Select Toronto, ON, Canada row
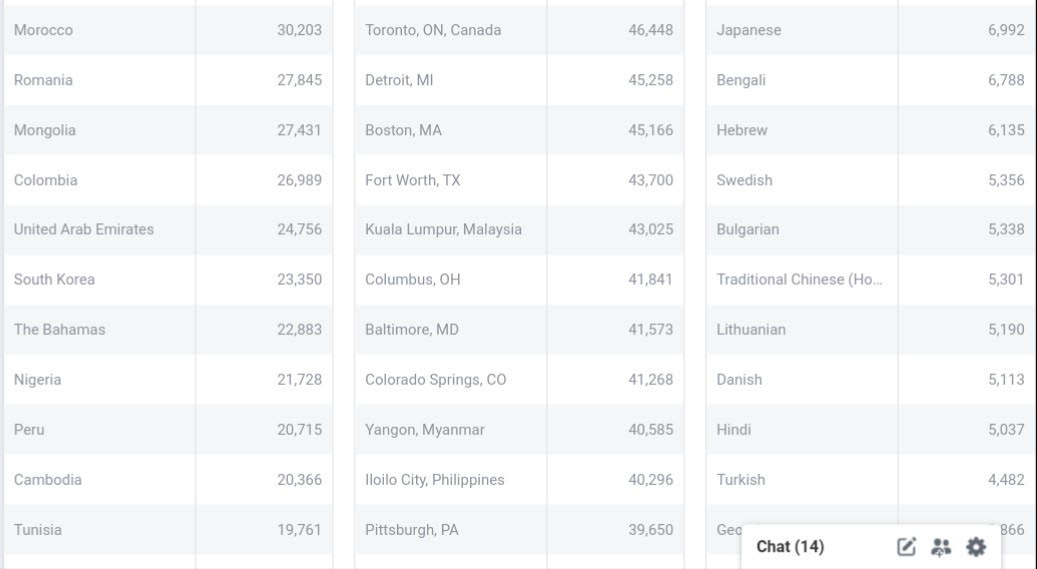Screen dimensions: 1037x569 coord(433,30)
